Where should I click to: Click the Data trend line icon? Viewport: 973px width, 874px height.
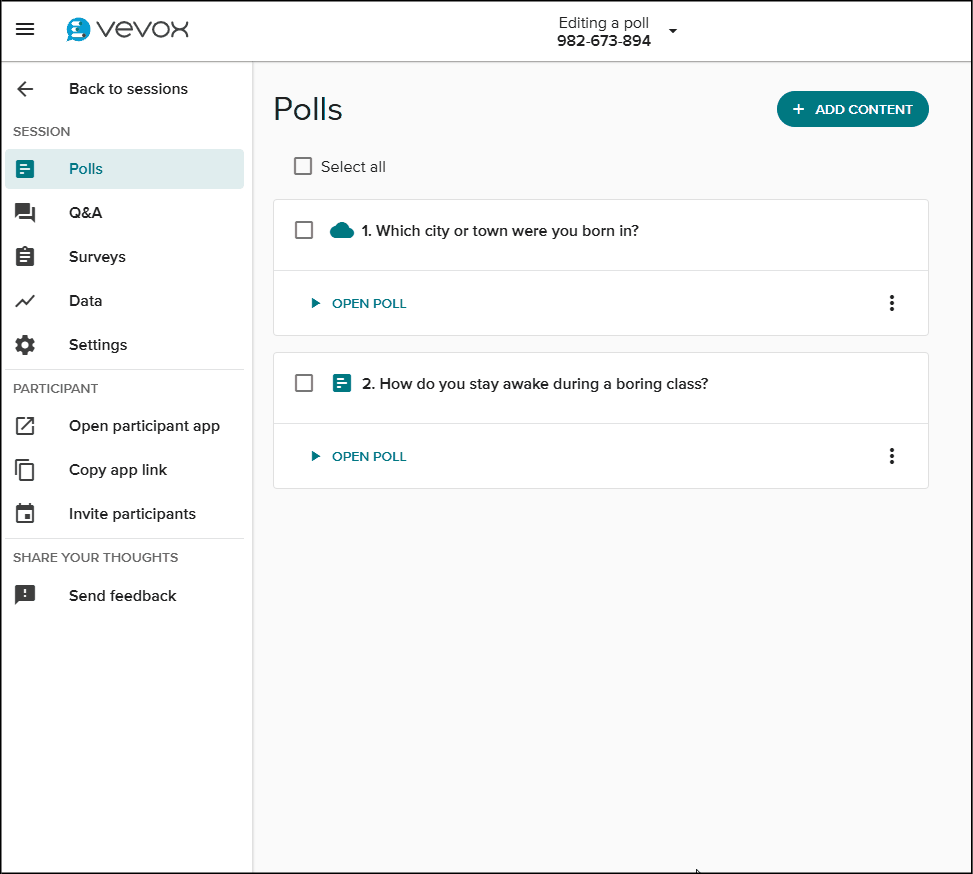[25, 301]
